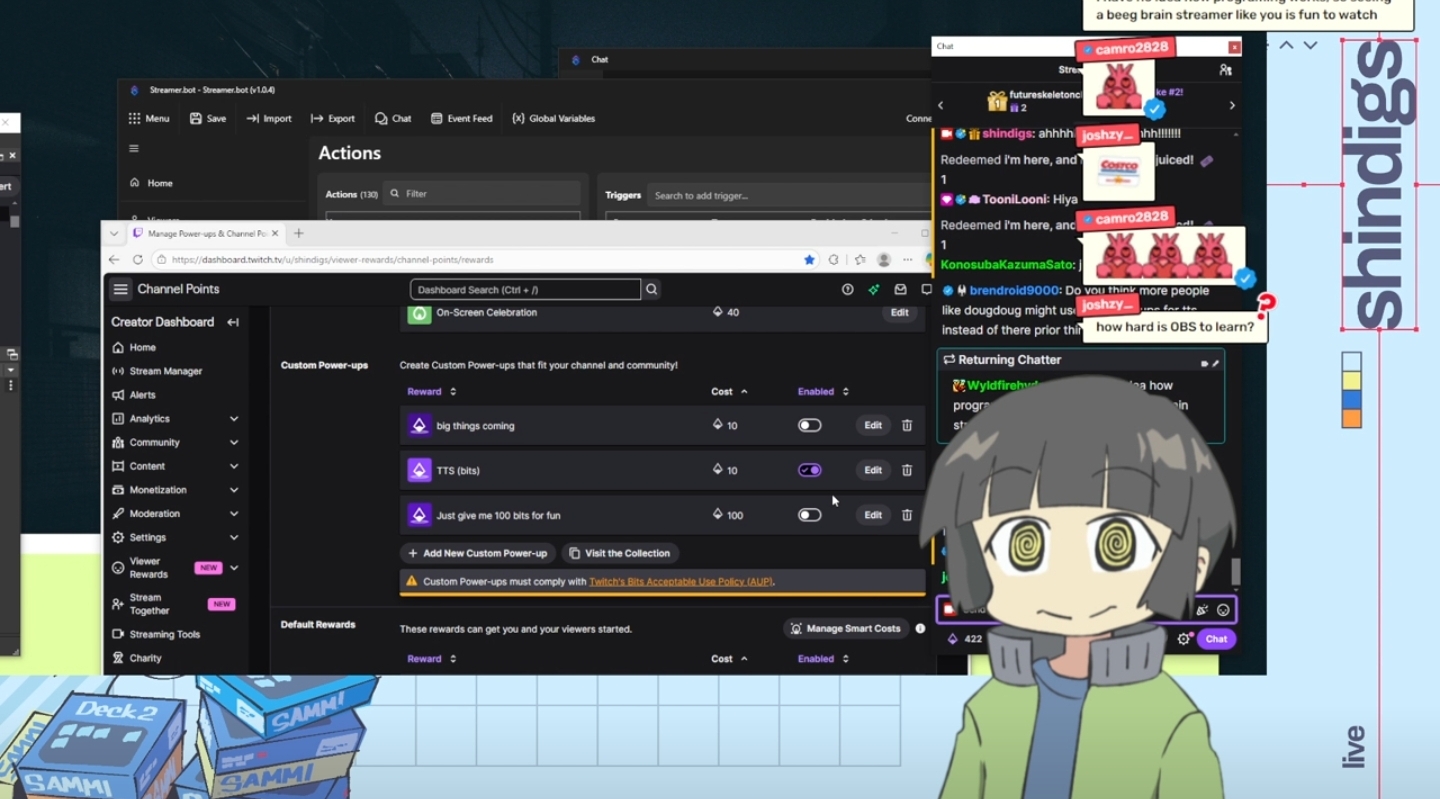Click the power-up icon in chat input
Viewport: 1440px width, 799px height.
(x=1202, y=610)
